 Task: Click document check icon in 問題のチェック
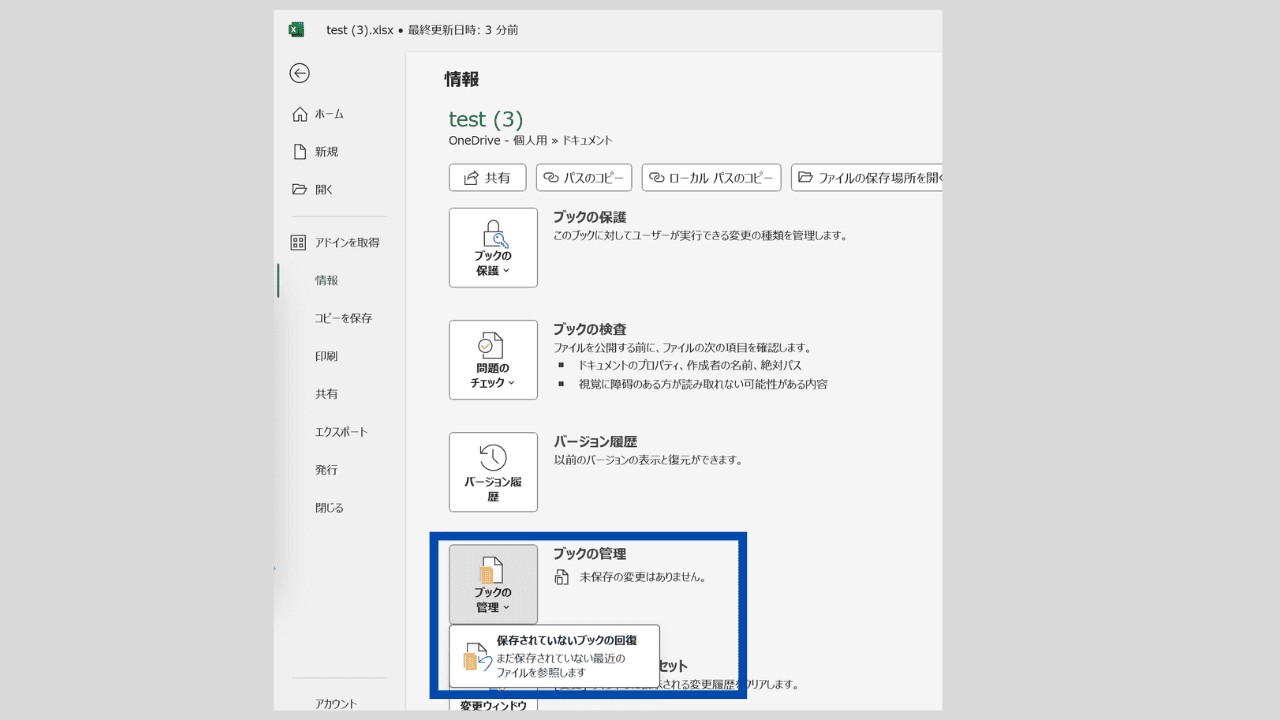(x=491, y=345)
